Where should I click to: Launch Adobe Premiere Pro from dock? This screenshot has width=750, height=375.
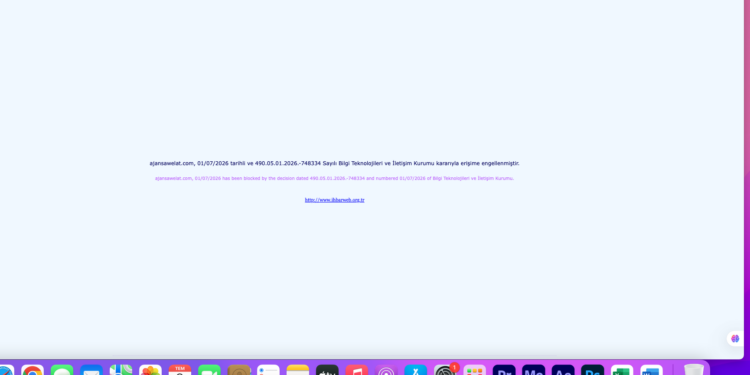pyautogui.click(x=504, y=370)
